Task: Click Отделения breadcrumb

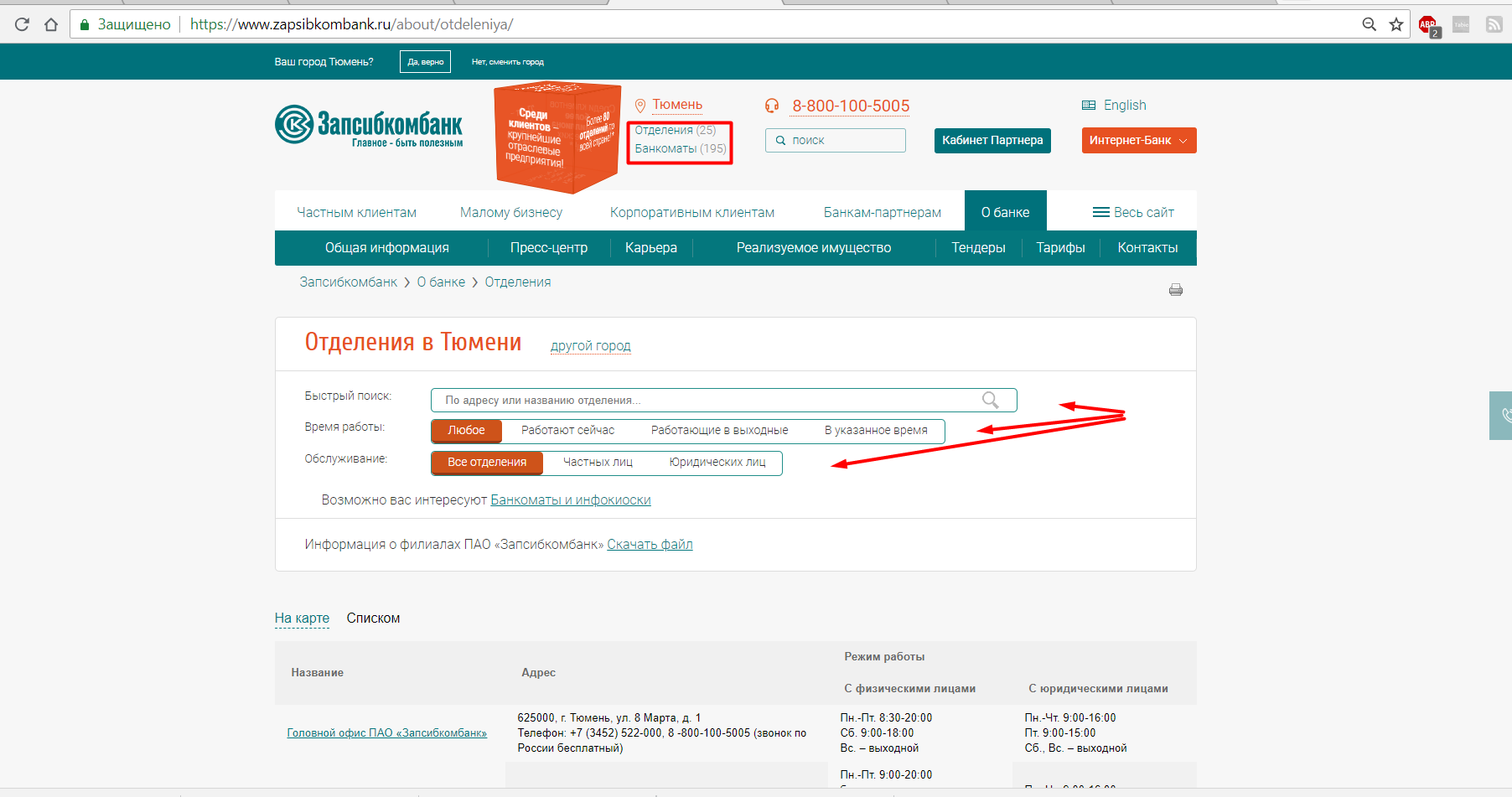Action: point(518,282)
